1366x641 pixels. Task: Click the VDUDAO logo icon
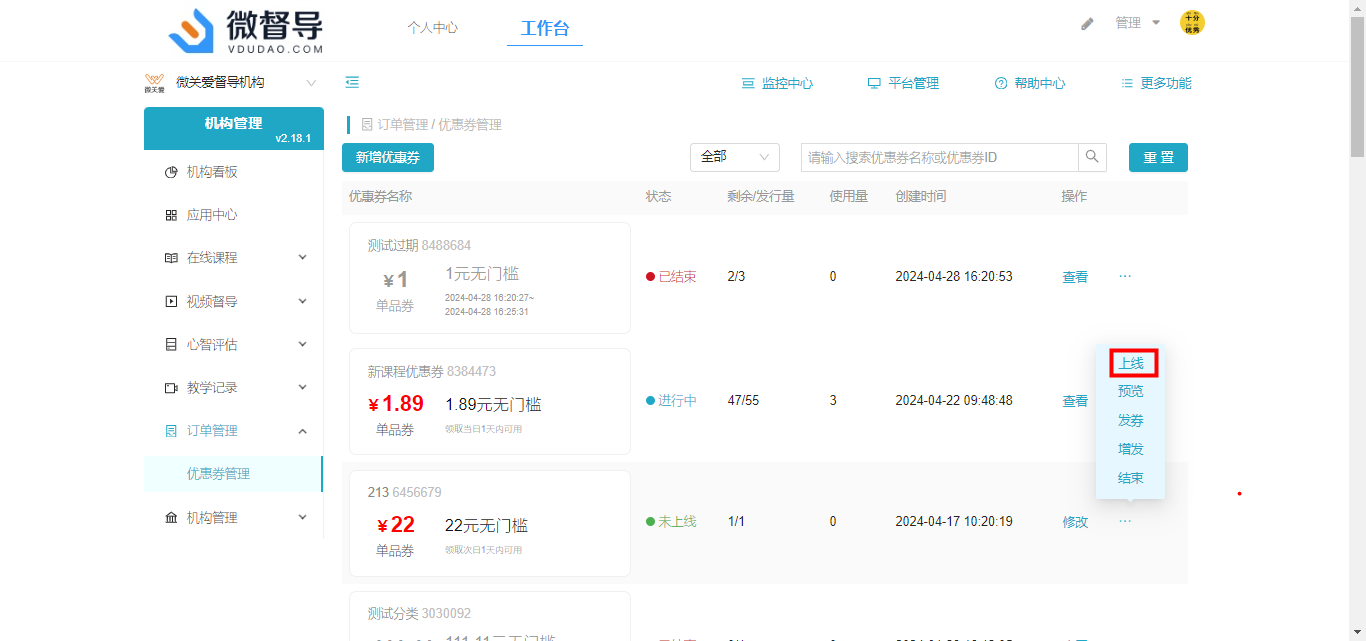[192, 31]
